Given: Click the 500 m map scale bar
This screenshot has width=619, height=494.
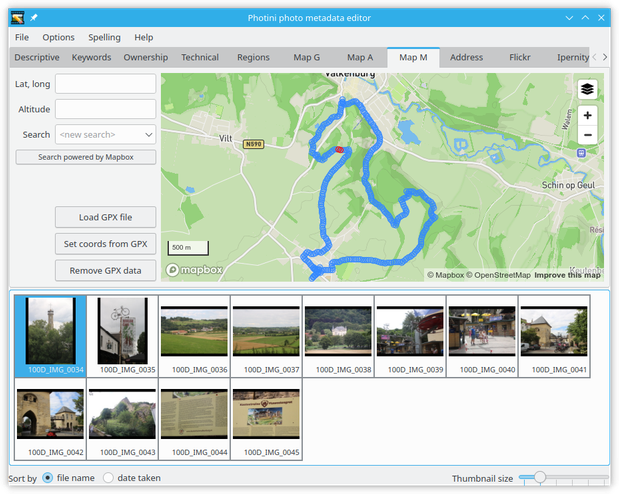Looking at the screenshot, I should click(188, 248).
